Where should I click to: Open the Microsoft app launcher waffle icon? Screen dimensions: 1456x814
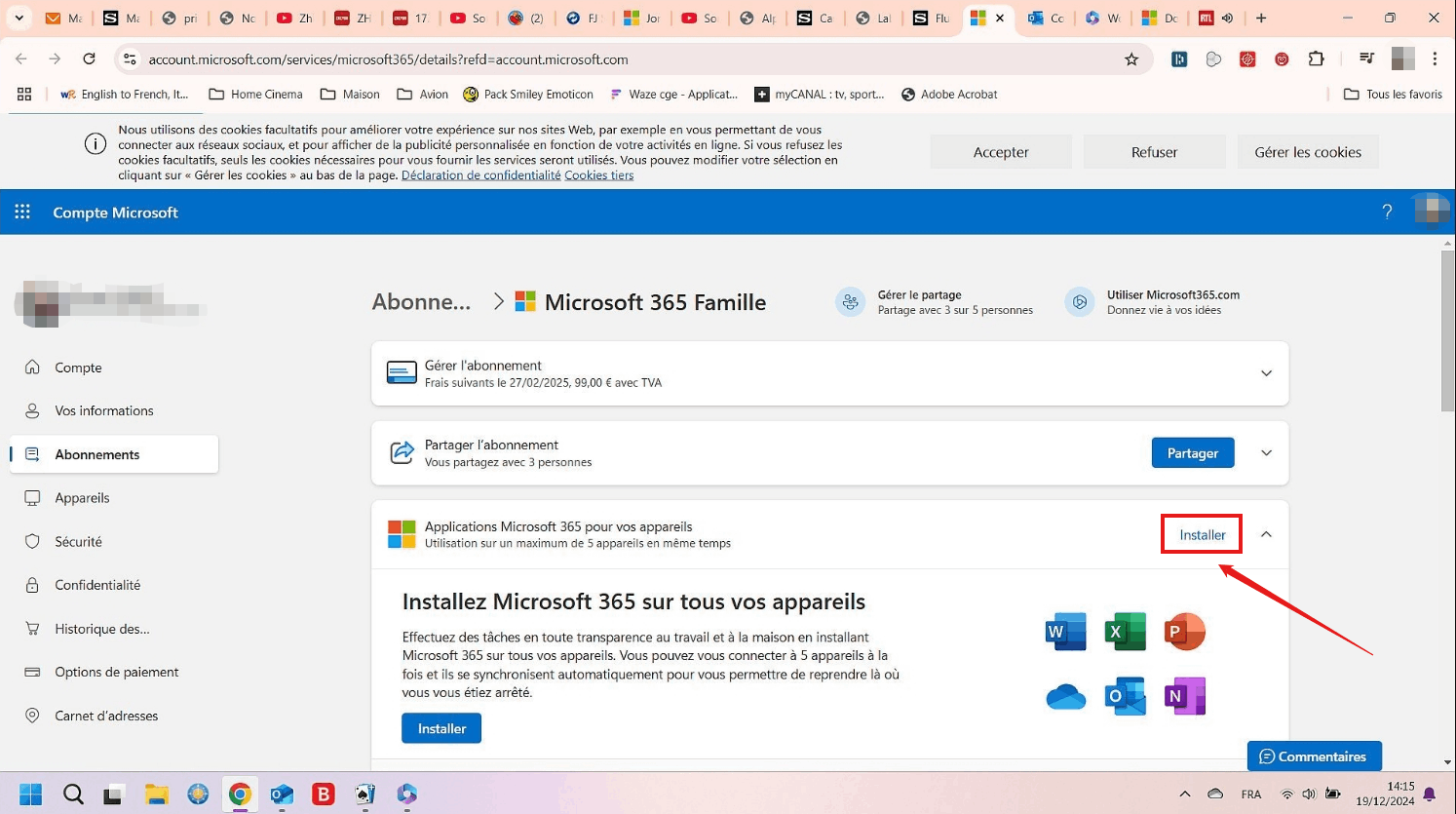tap(21, 212)
